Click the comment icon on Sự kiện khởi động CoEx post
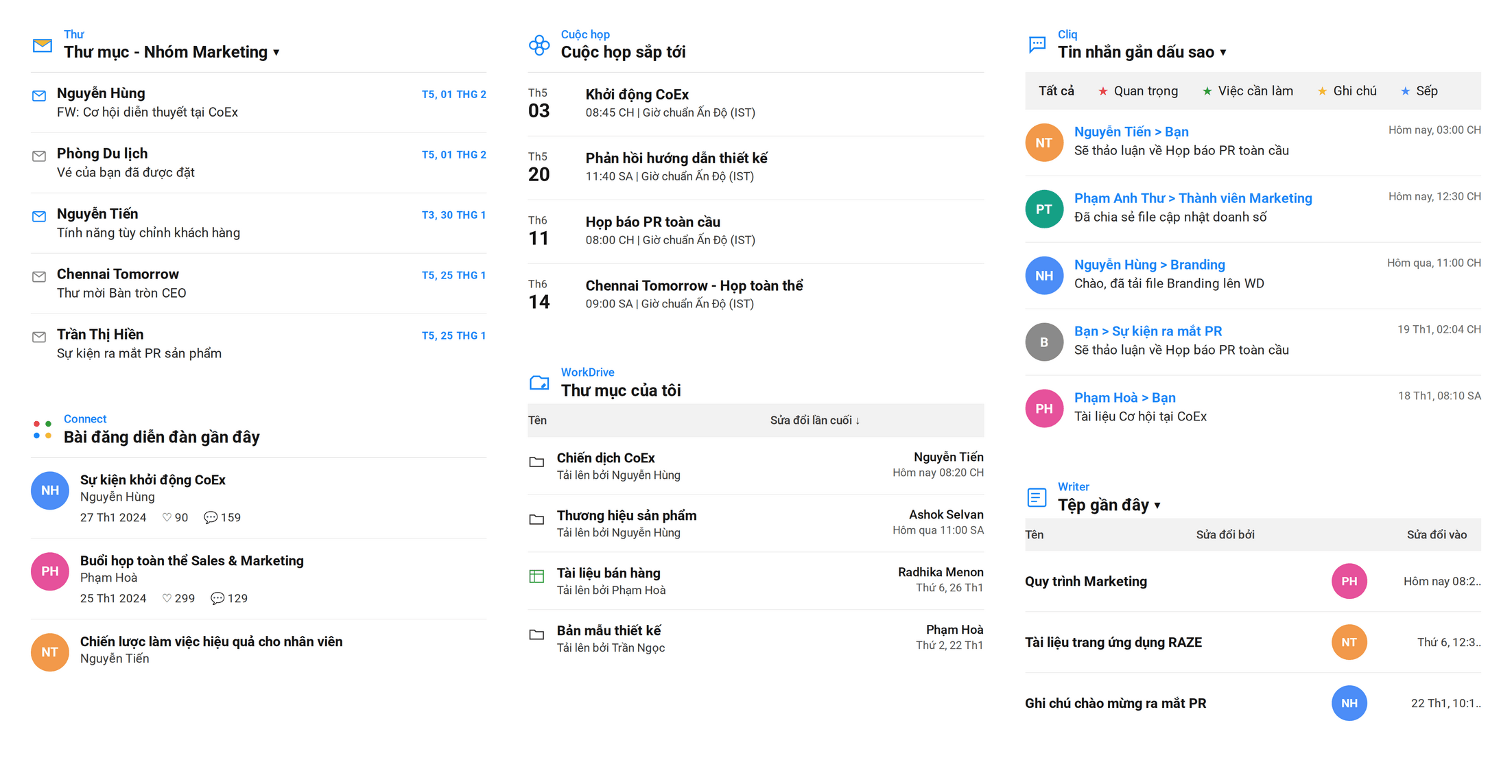The image size is (1512, 784). [211, 518]
